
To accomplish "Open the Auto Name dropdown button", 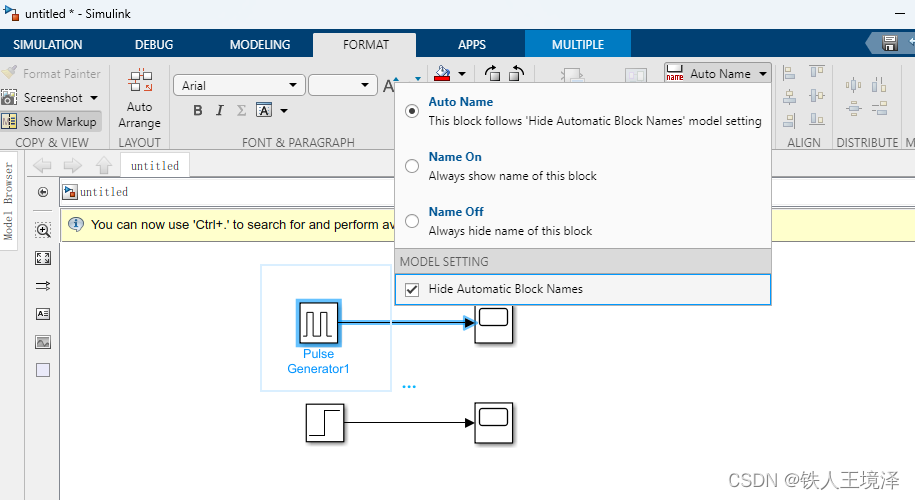I will [718, 74].
